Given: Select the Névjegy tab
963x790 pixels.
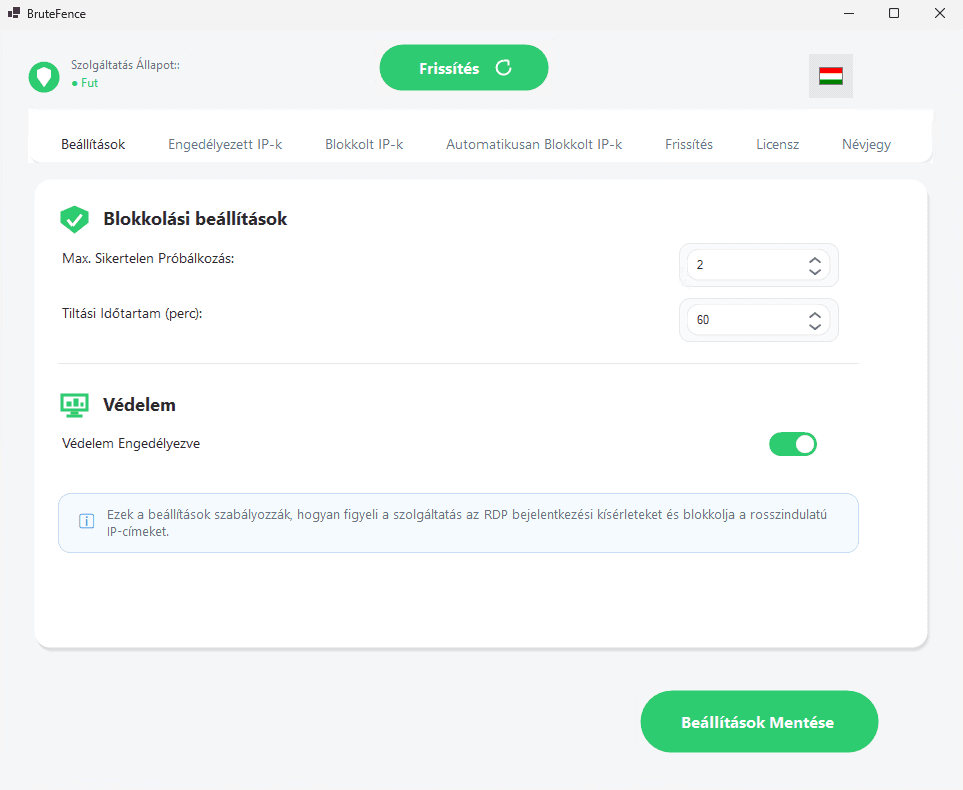Looking at the screenshot, I should tap(866, 144).
